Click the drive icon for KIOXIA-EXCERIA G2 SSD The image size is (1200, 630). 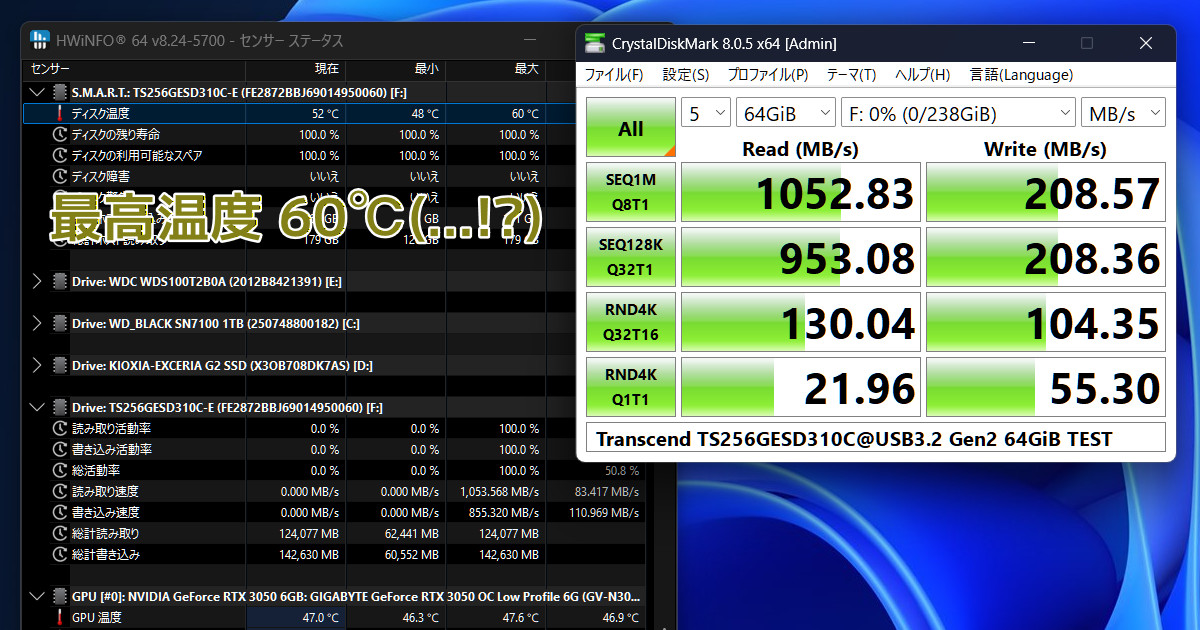coord(60,366)
